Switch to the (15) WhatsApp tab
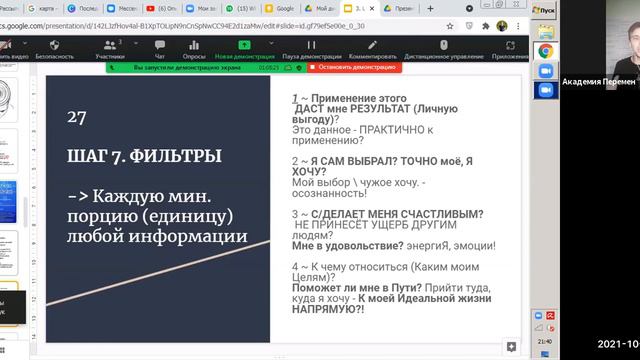 click(x=241, y=9)
